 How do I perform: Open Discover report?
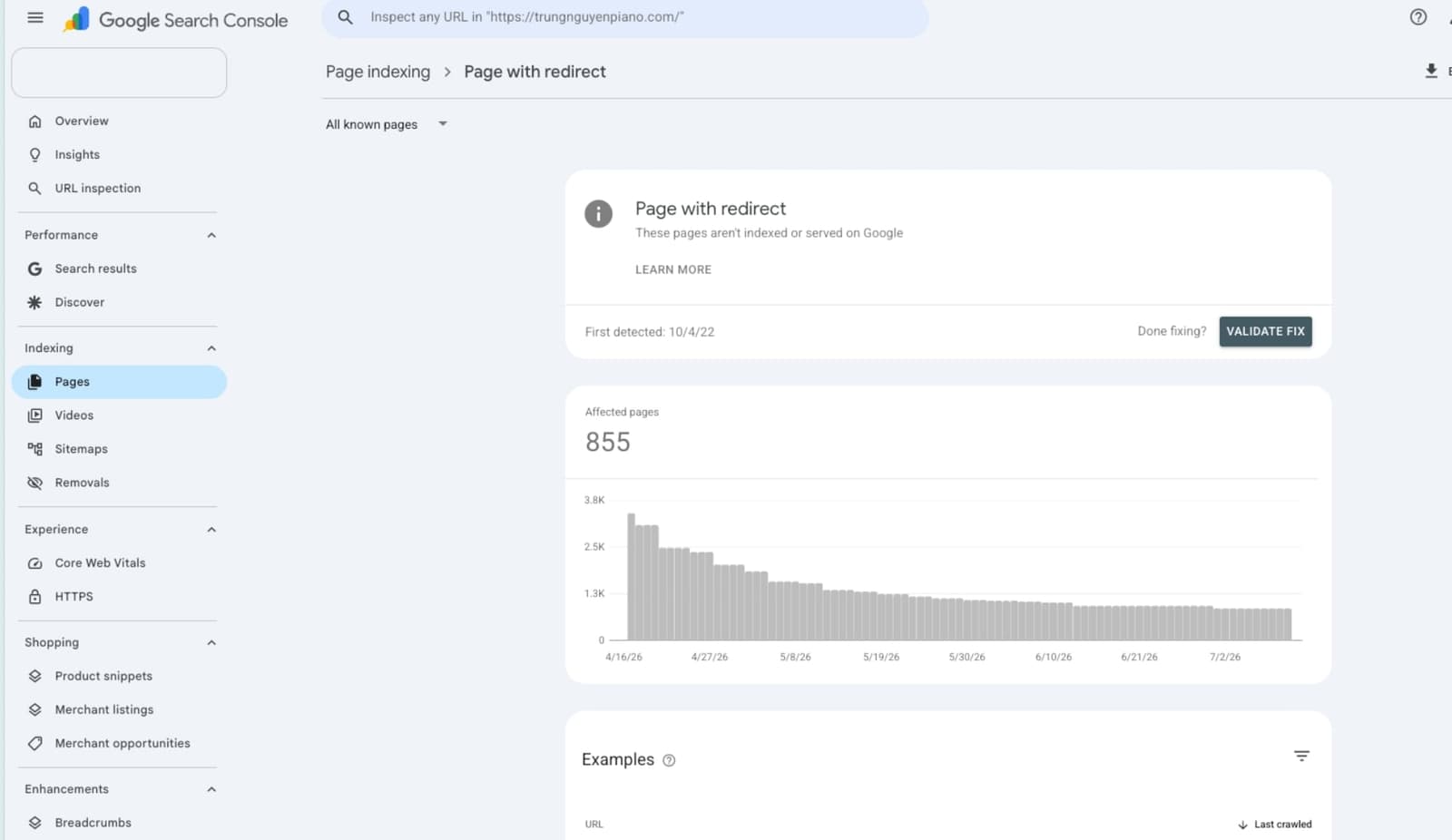pos(119,302)
